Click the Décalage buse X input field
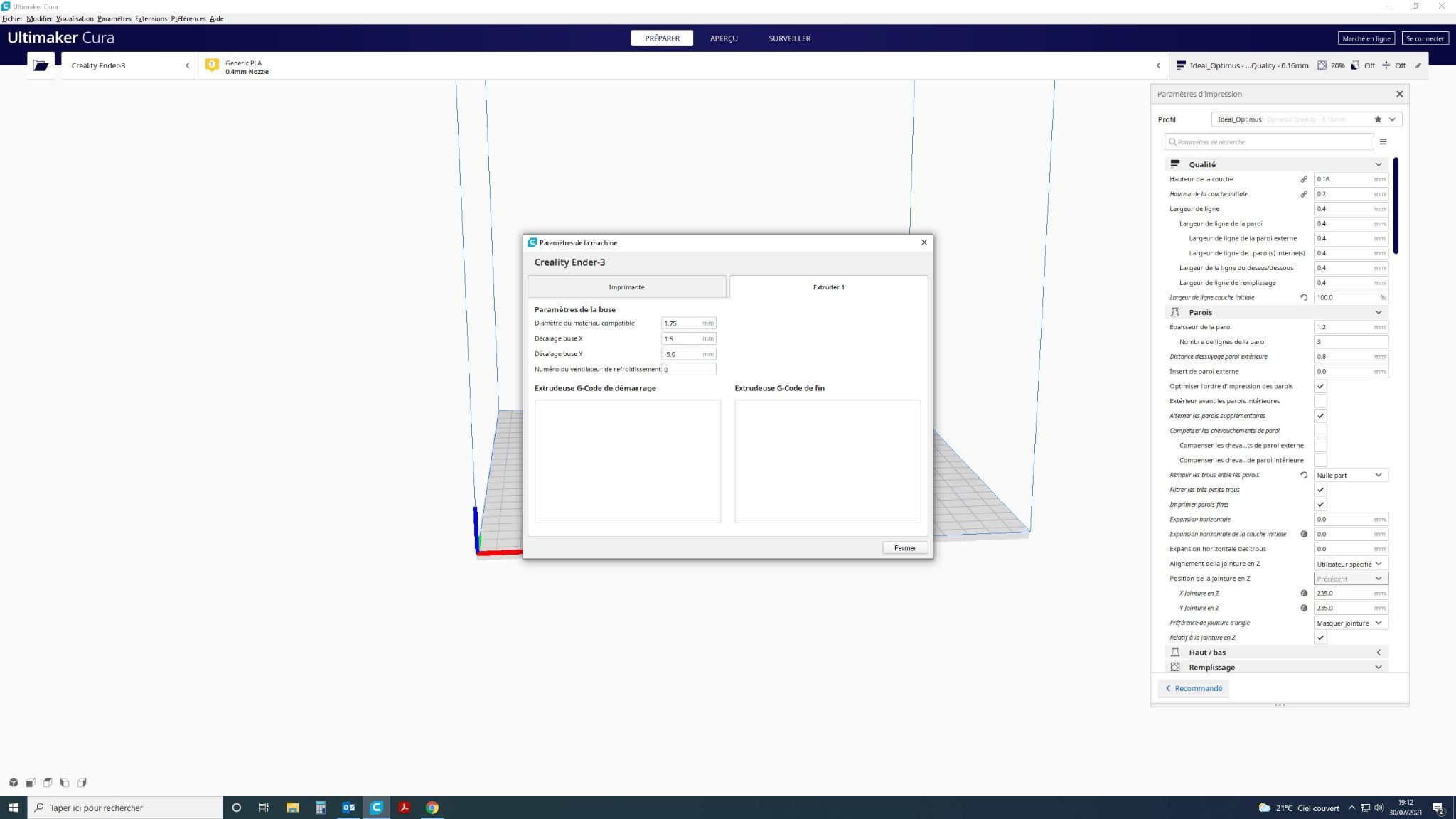The width and height of the screenshot is (1456, 819). (x=688, y=338)
